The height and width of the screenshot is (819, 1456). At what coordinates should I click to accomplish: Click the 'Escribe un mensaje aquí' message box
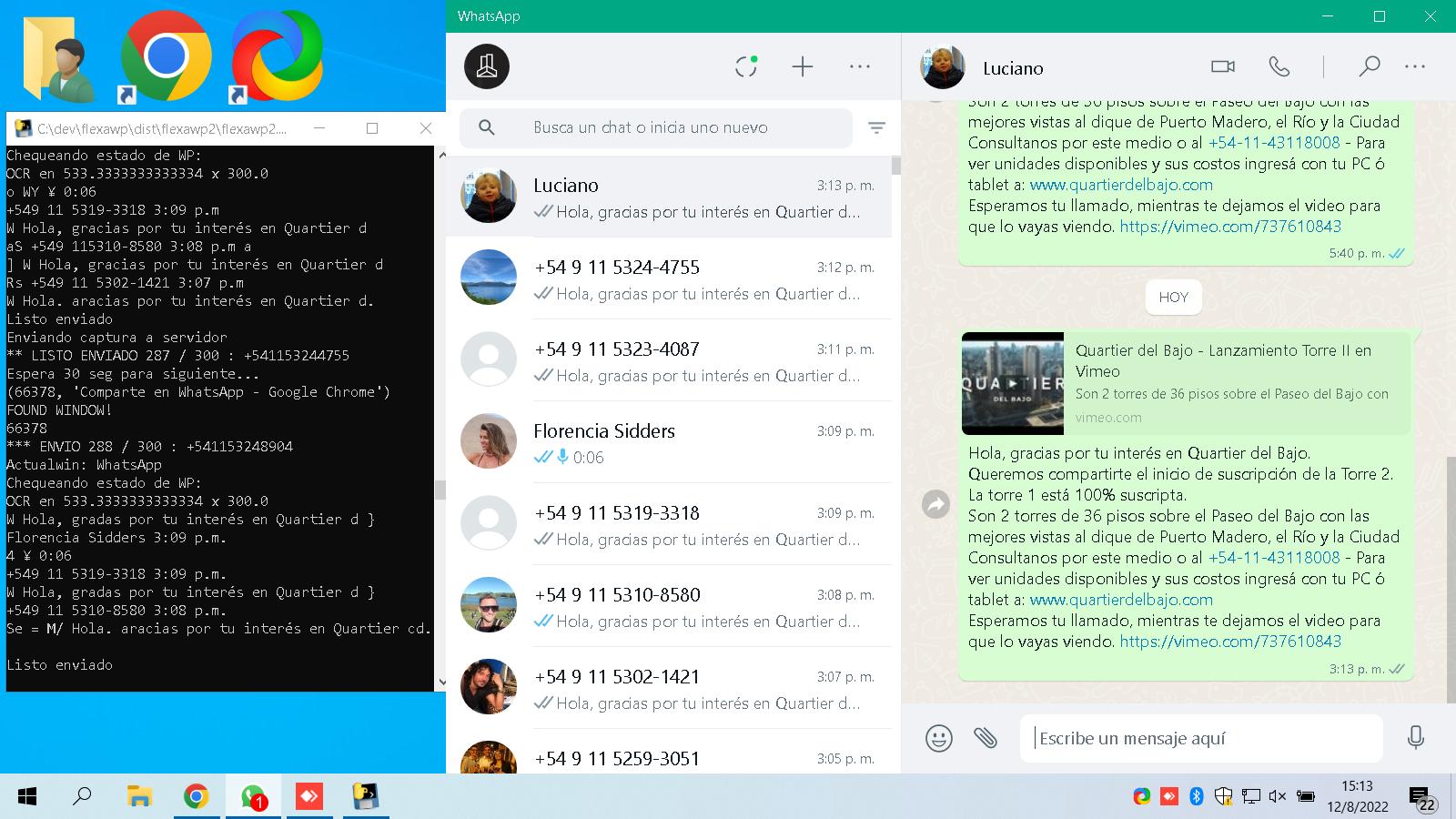pyautogui.click(x=1201, y=738)
